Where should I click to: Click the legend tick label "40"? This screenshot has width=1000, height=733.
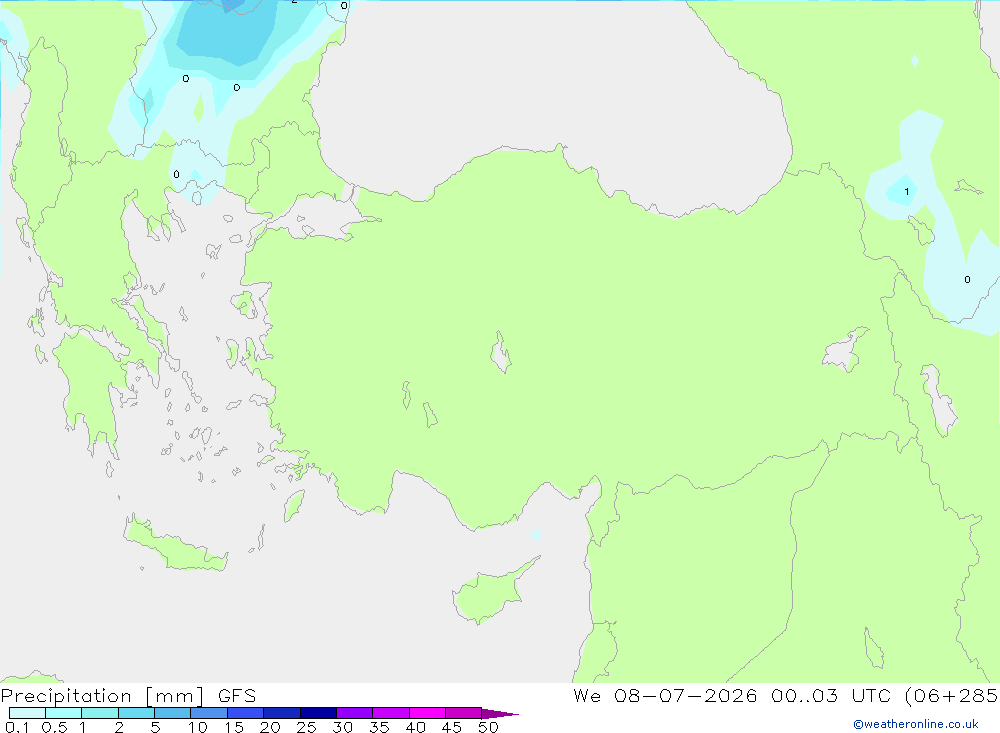point(415,727)
